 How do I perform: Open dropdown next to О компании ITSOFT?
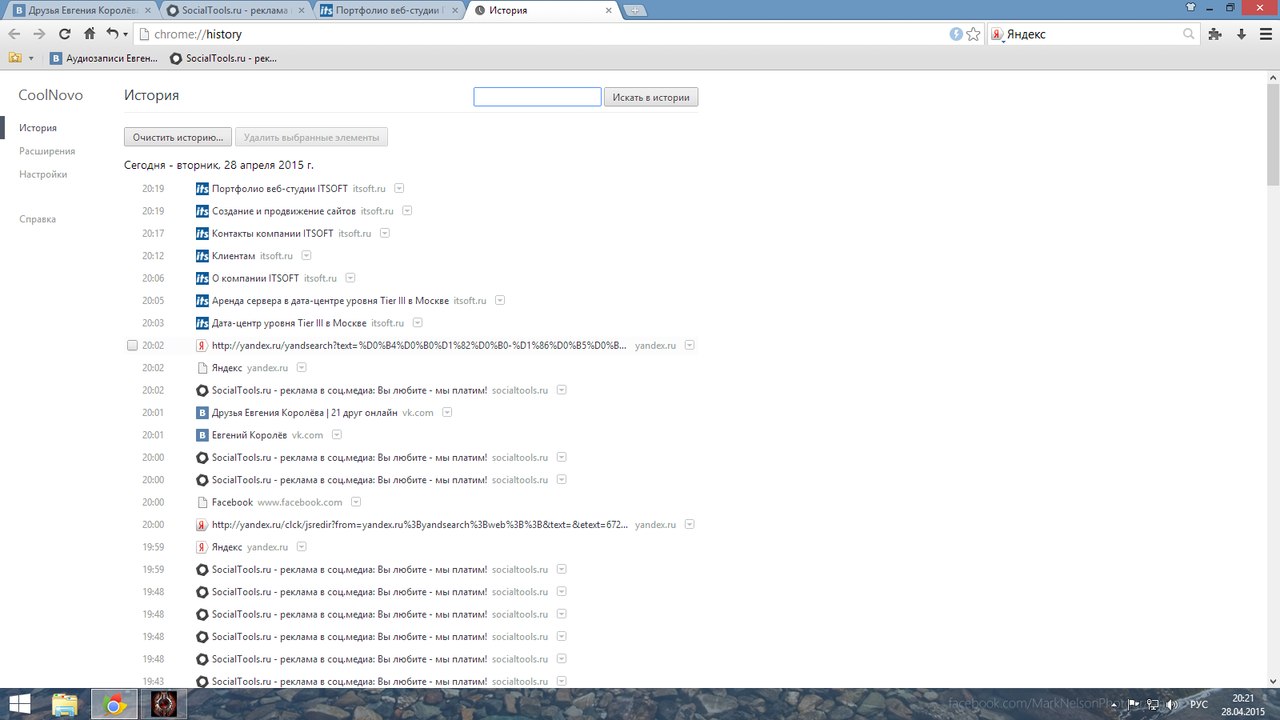point(350,278)
